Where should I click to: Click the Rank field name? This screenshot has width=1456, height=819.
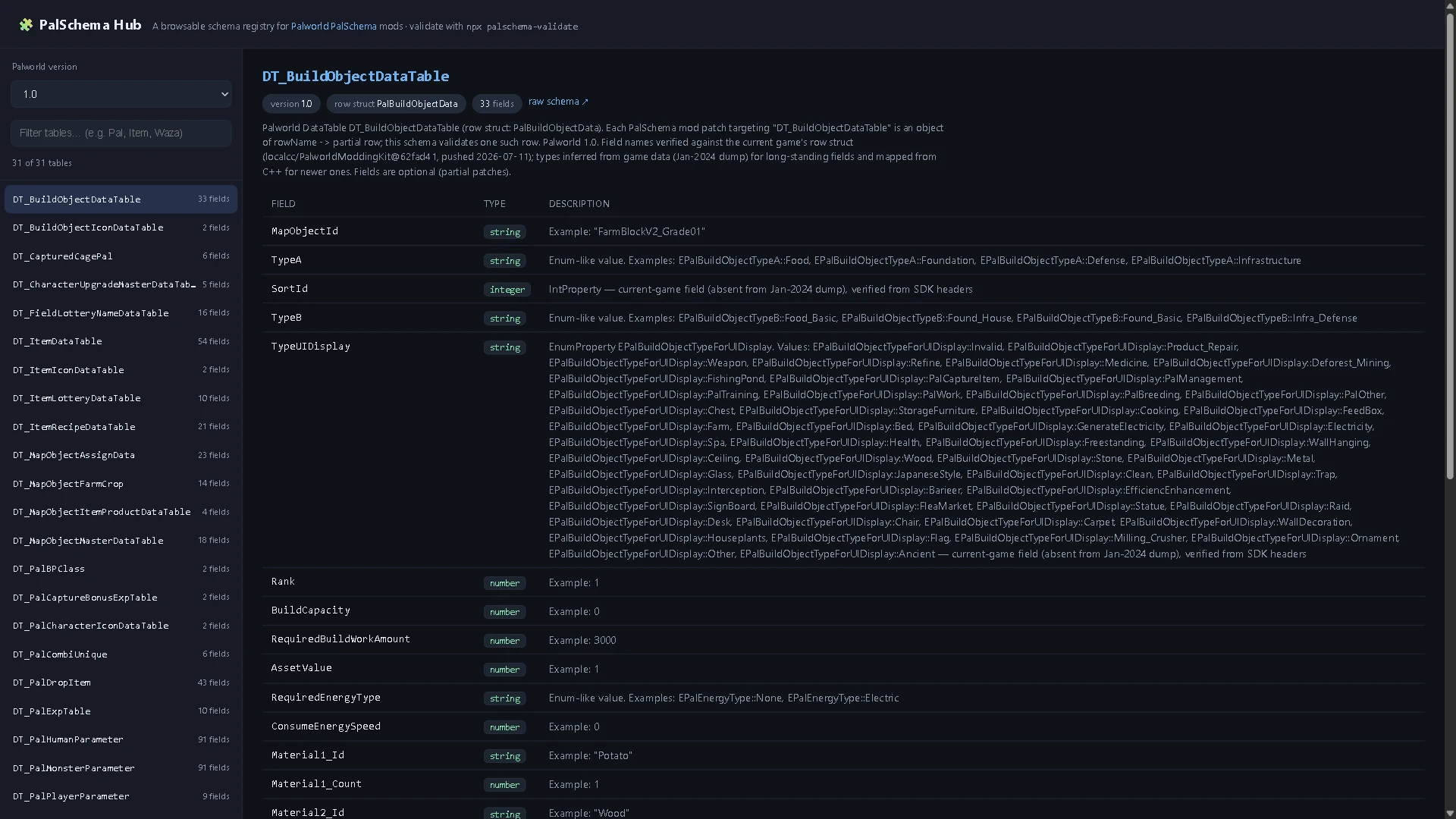(x=283, y=582)
